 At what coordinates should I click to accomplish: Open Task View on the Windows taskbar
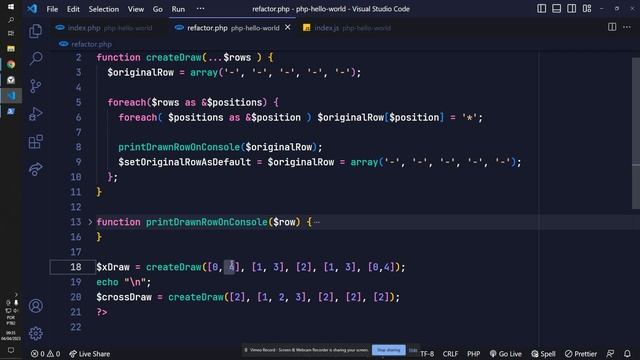(x=11, y=33)
